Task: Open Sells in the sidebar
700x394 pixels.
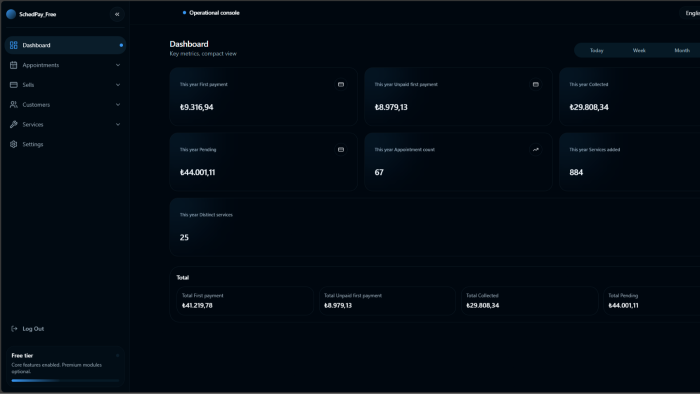Action: click(x=65, y=85)
